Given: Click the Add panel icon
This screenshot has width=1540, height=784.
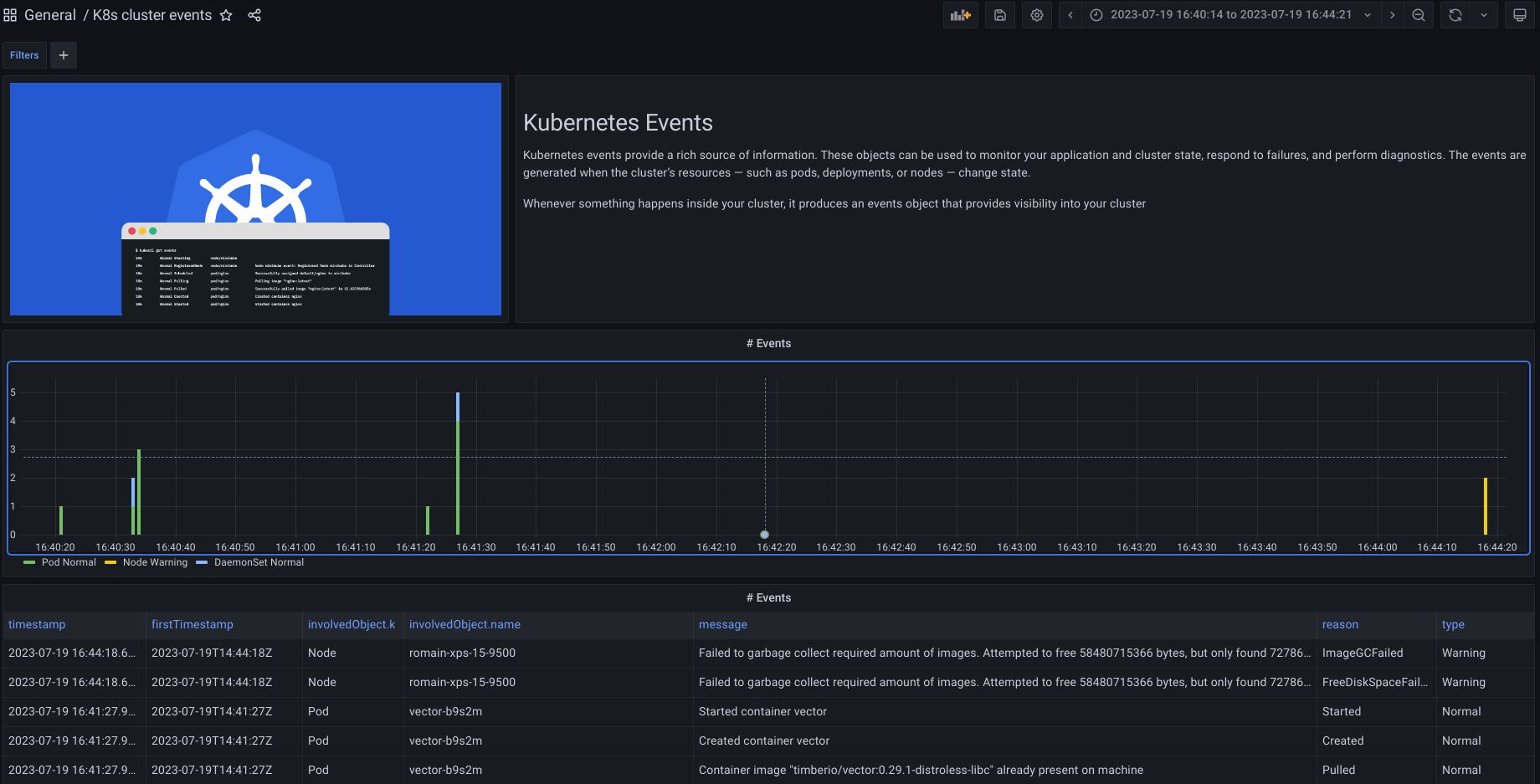Looking at the screenshot, I should click(960, 15).
